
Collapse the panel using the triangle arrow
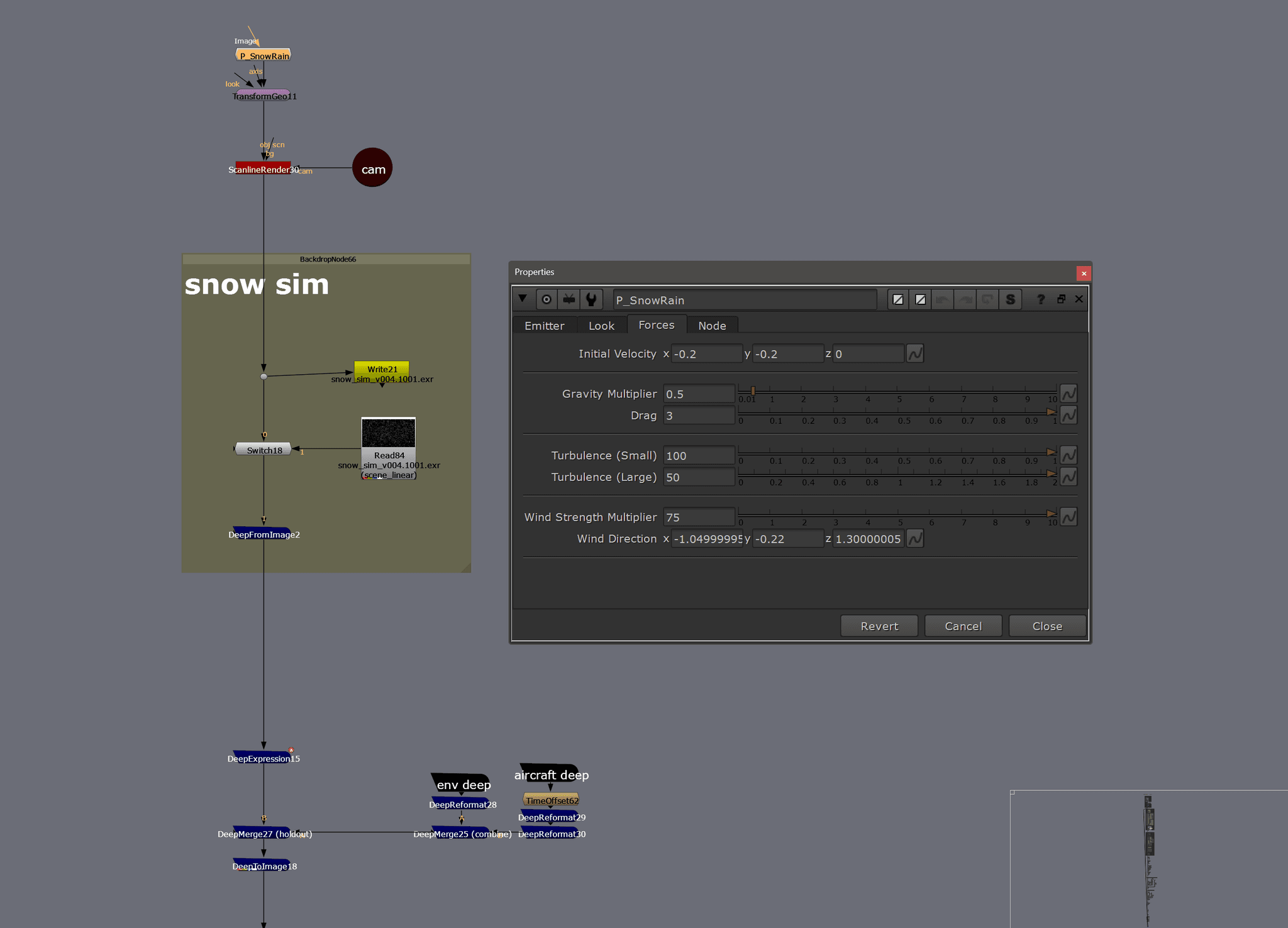(523, 299)
